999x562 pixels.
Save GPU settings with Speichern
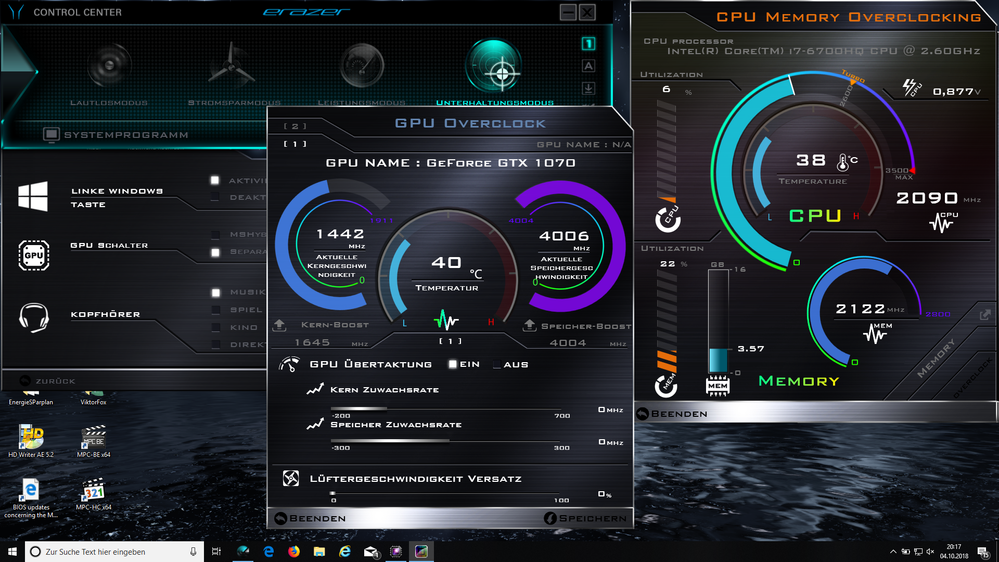click(x=587, y=518)
